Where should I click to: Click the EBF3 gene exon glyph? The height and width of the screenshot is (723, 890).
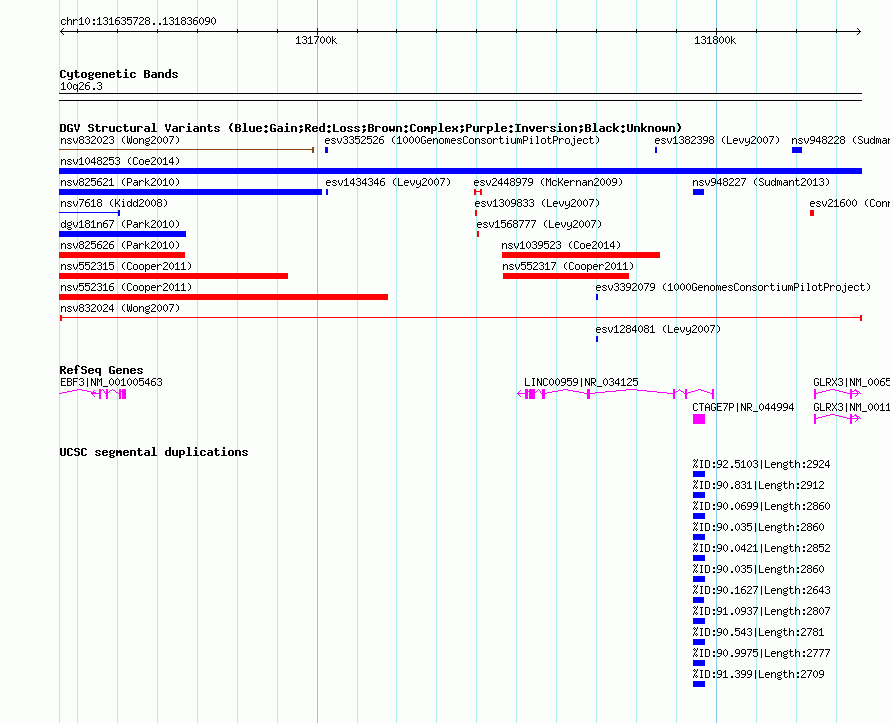tap(93, 393)
